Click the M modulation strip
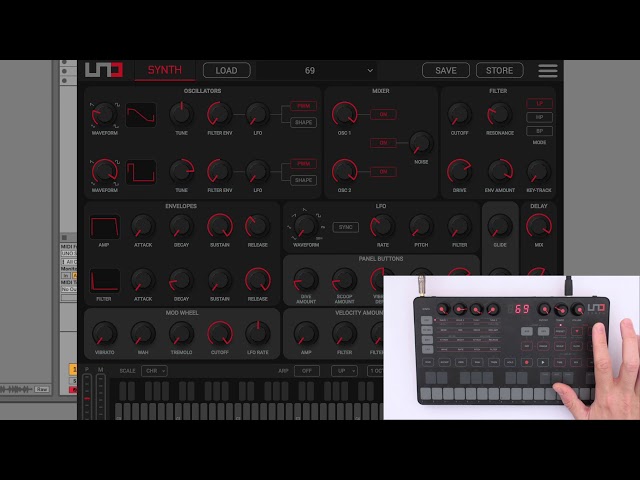The image size is (640, 480). click(x=100, y=397)
